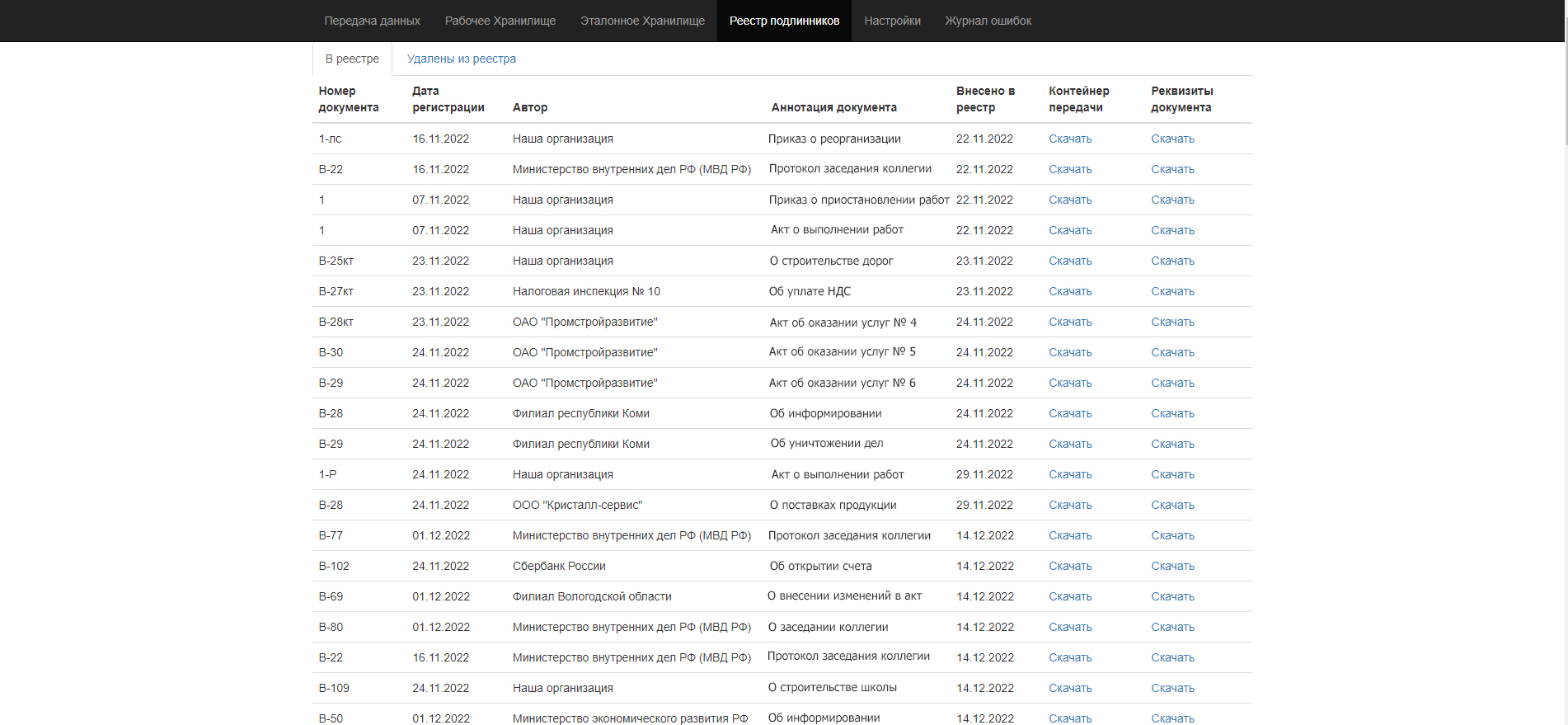Download requisites for О поставках продукции
The width and height of the screenshot is (1568, 725).
1172,505
